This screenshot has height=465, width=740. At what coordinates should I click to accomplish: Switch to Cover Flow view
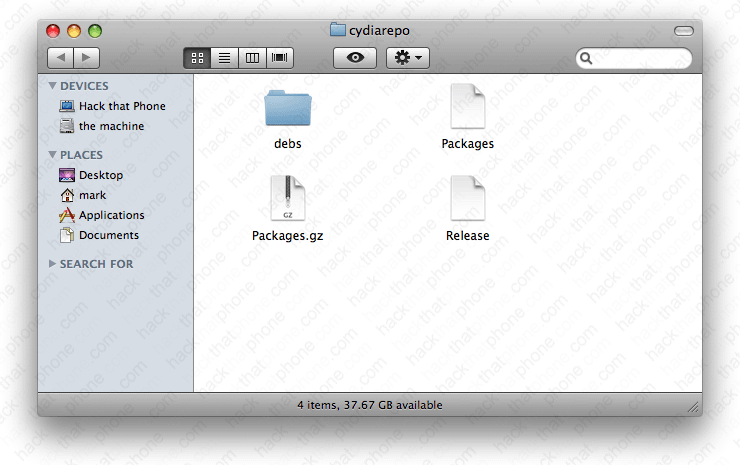[280, 58]
